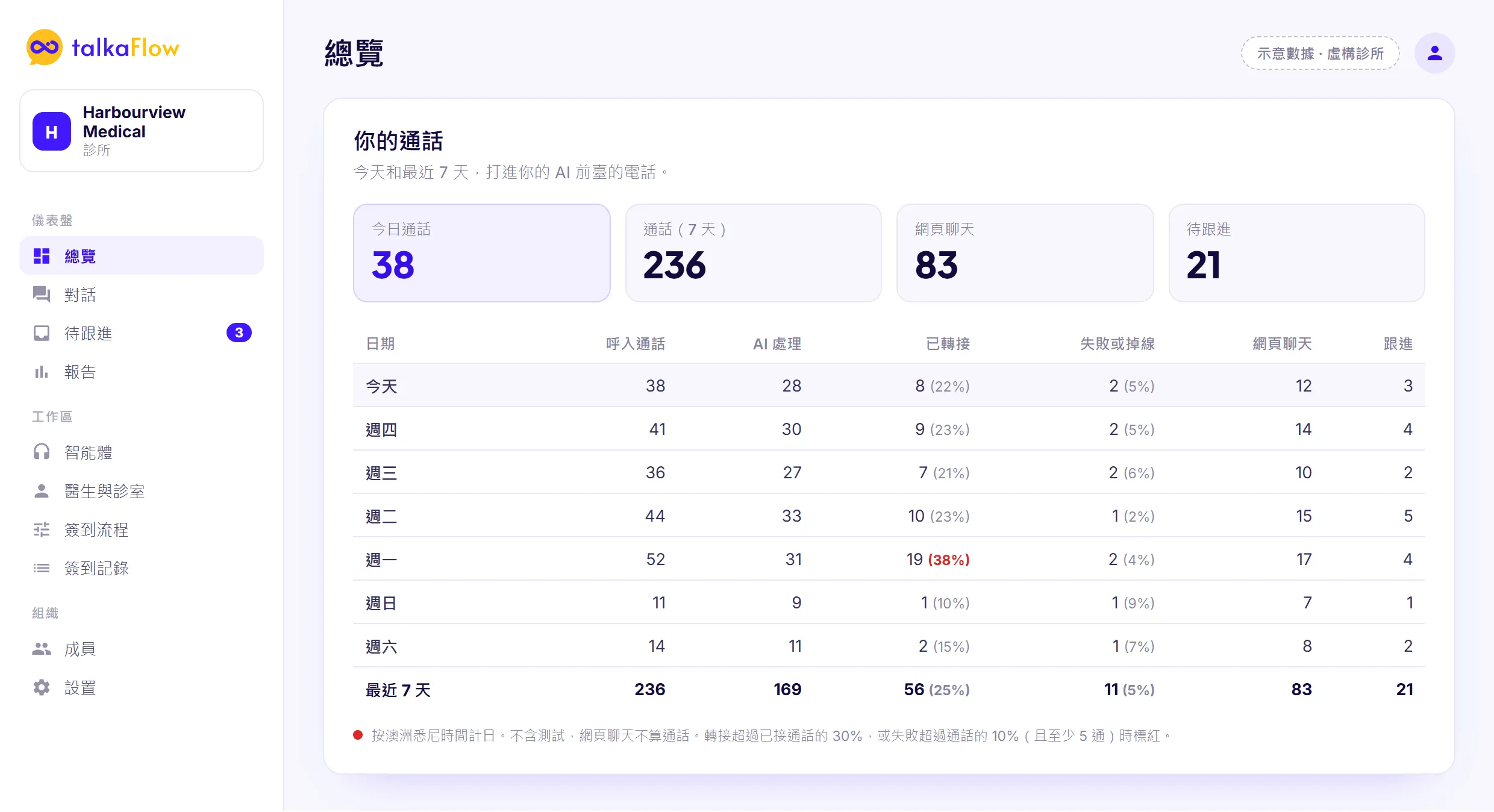Viewport: 1494px width, 812px height.
Task: Click the 總覽 dashboard grid icon
Action: 42,256
